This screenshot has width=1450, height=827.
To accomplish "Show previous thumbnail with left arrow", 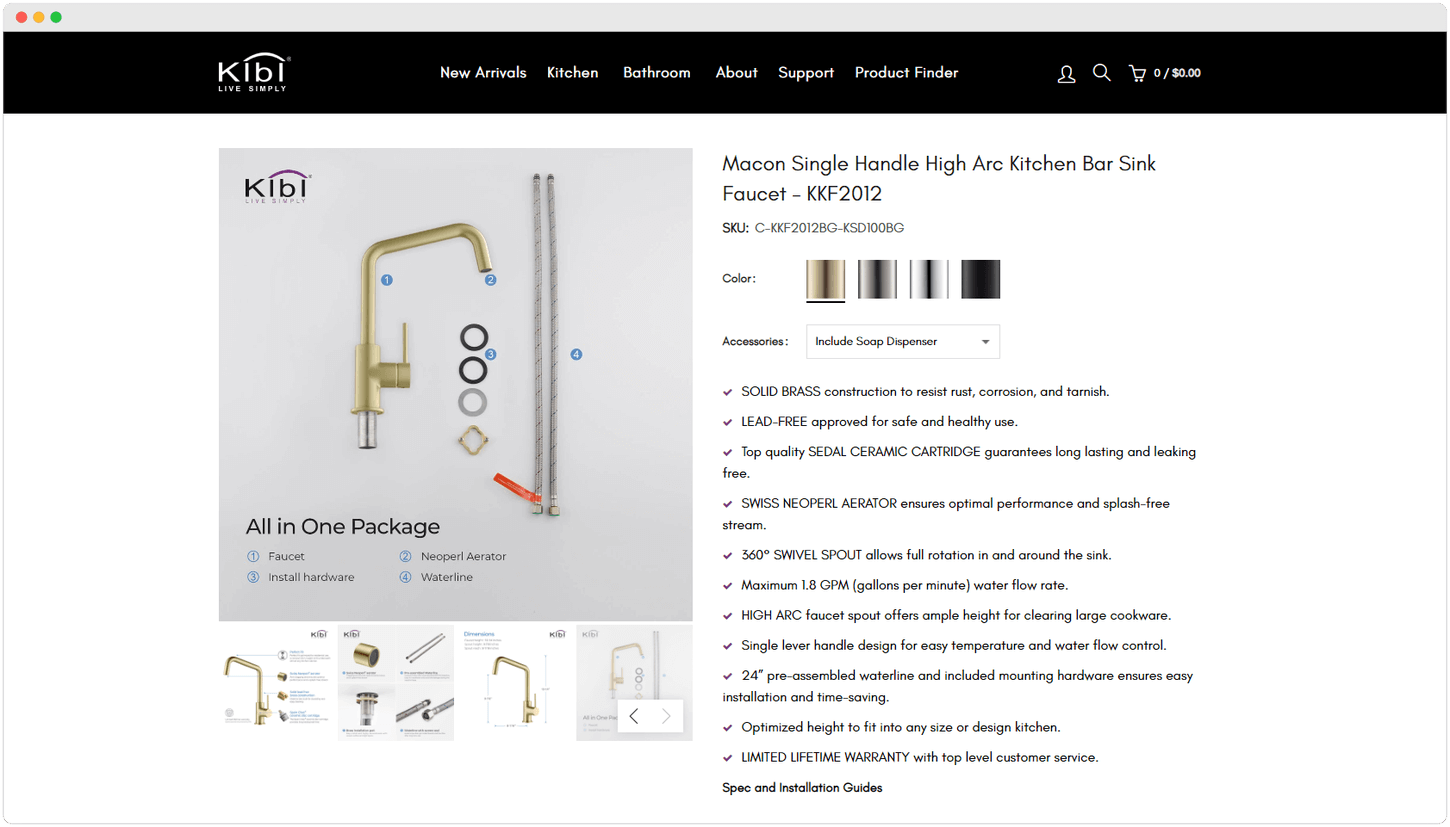I will tap(634, 716).
